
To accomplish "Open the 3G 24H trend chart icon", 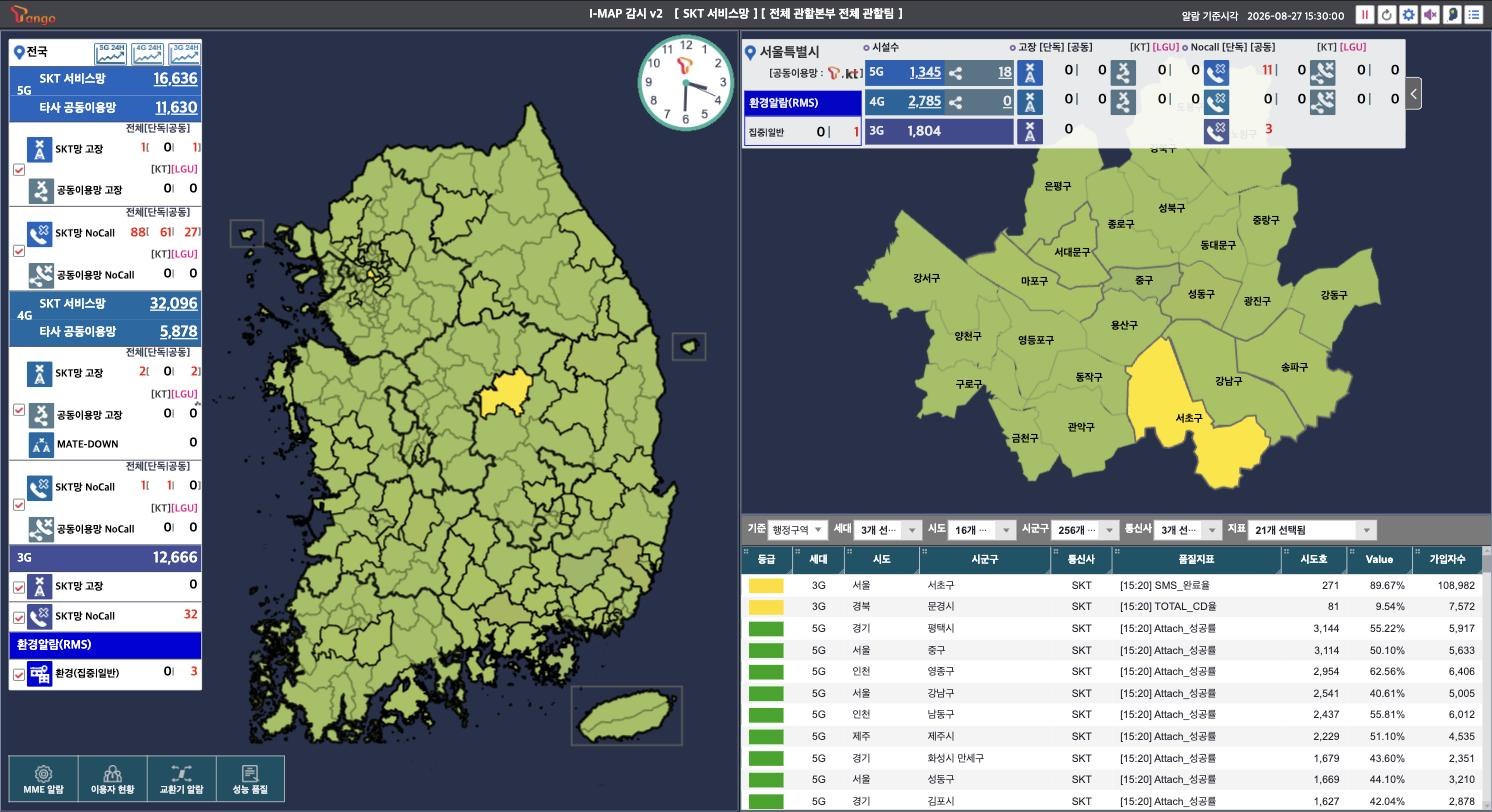I will pyautogui.click(x=184, y=53).
